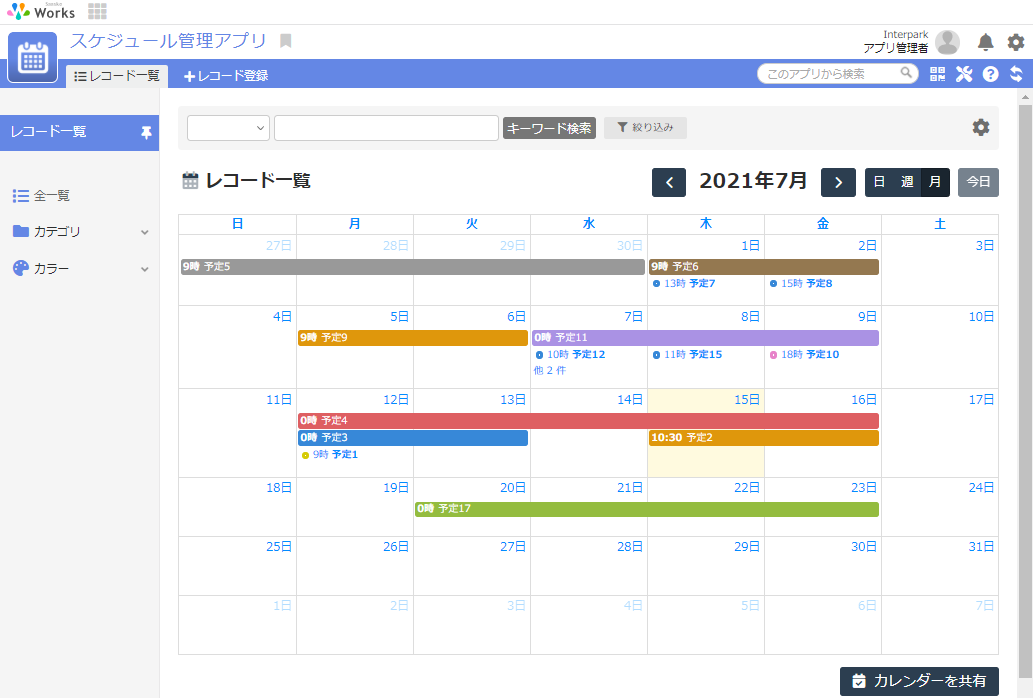Open the 絞り込み filter
The width and height of the screenshot is (1033, 698).
645,128
